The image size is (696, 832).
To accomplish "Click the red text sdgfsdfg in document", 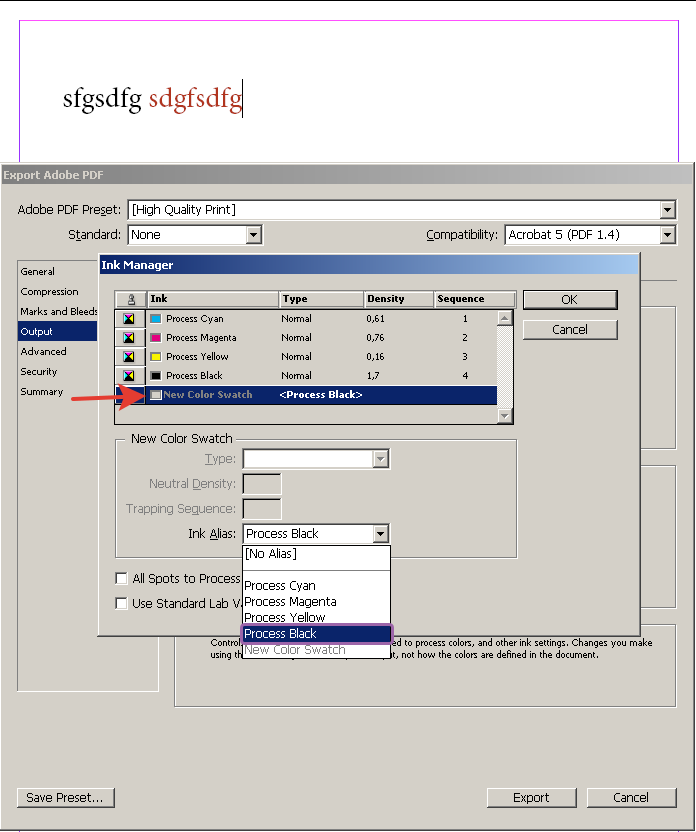I will [x=195, y=99].
